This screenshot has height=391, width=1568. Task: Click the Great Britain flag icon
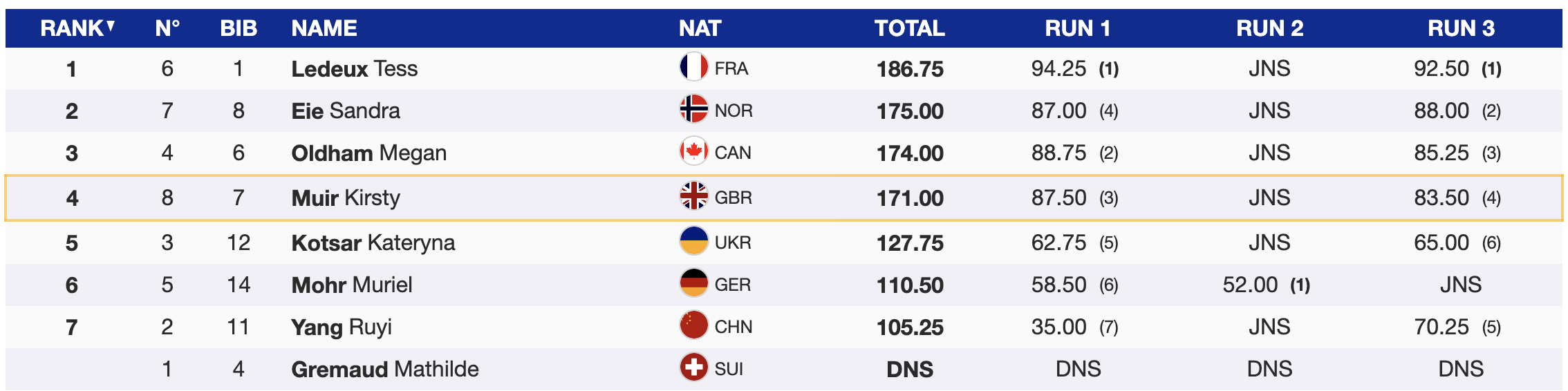pos(693,197)
